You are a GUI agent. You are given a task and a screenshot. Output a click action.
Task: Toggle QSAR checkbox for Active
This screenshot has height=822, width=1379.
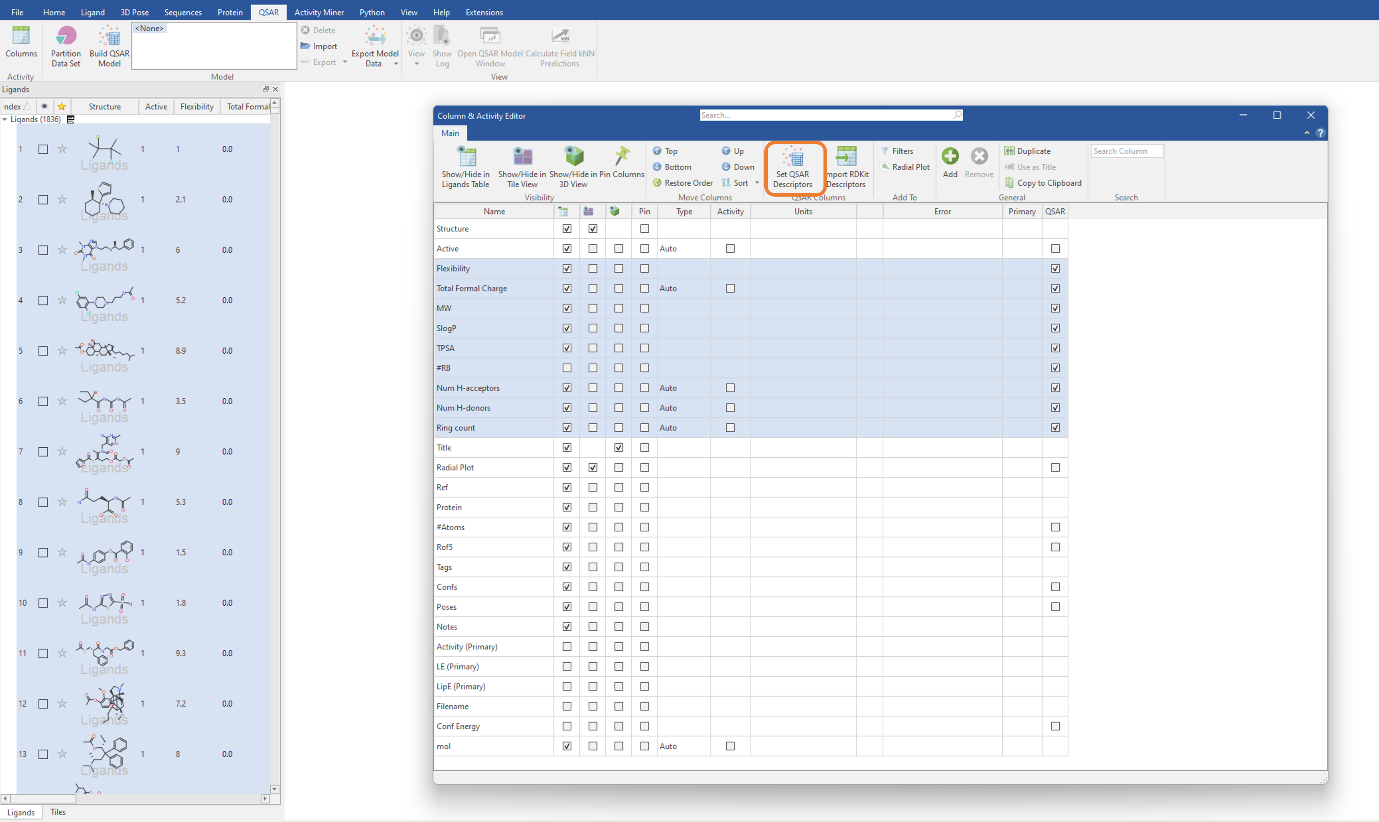point(1055,248)
